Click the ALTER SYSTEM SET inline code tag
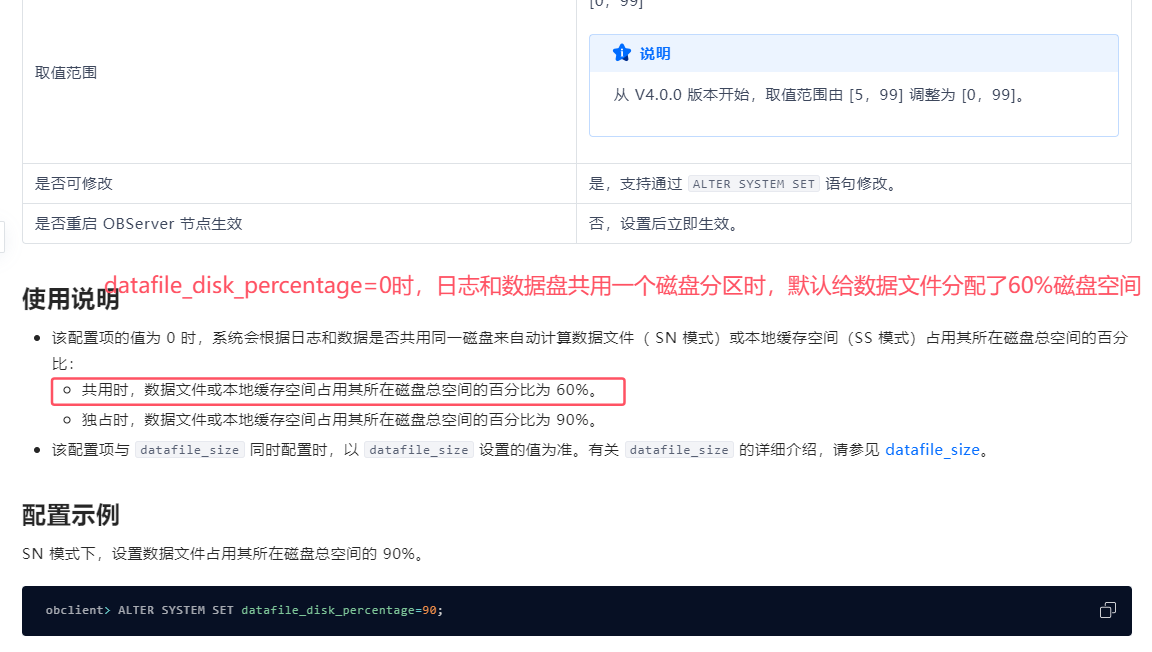Viewport: 1152px width, 652px height. 754,184
